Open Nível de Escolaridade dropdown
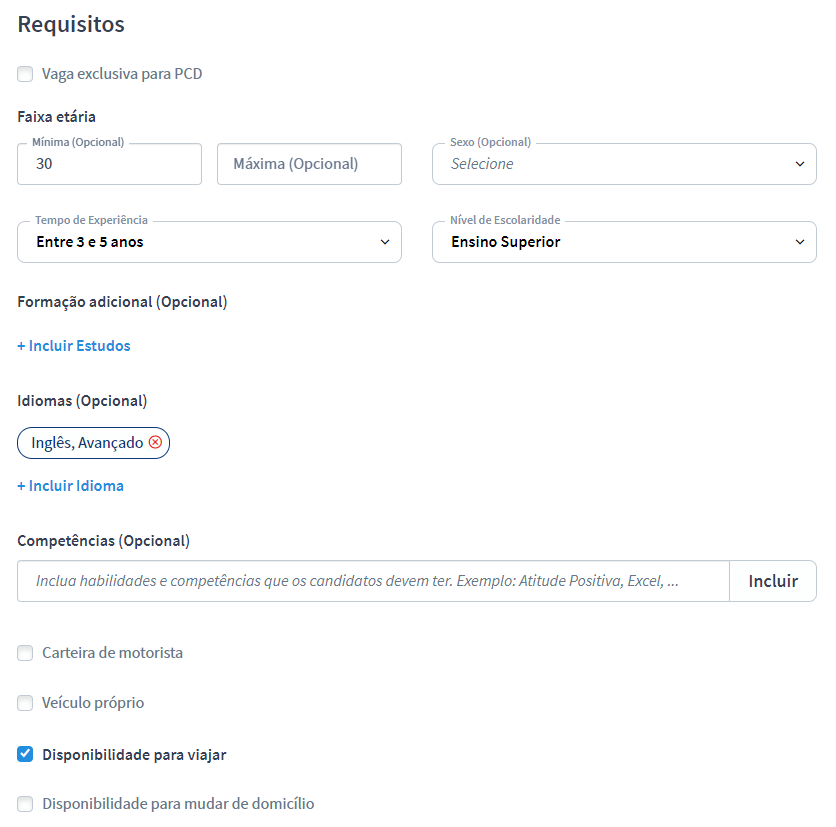Viewport: 836px width, 827px height. (623, 242)
